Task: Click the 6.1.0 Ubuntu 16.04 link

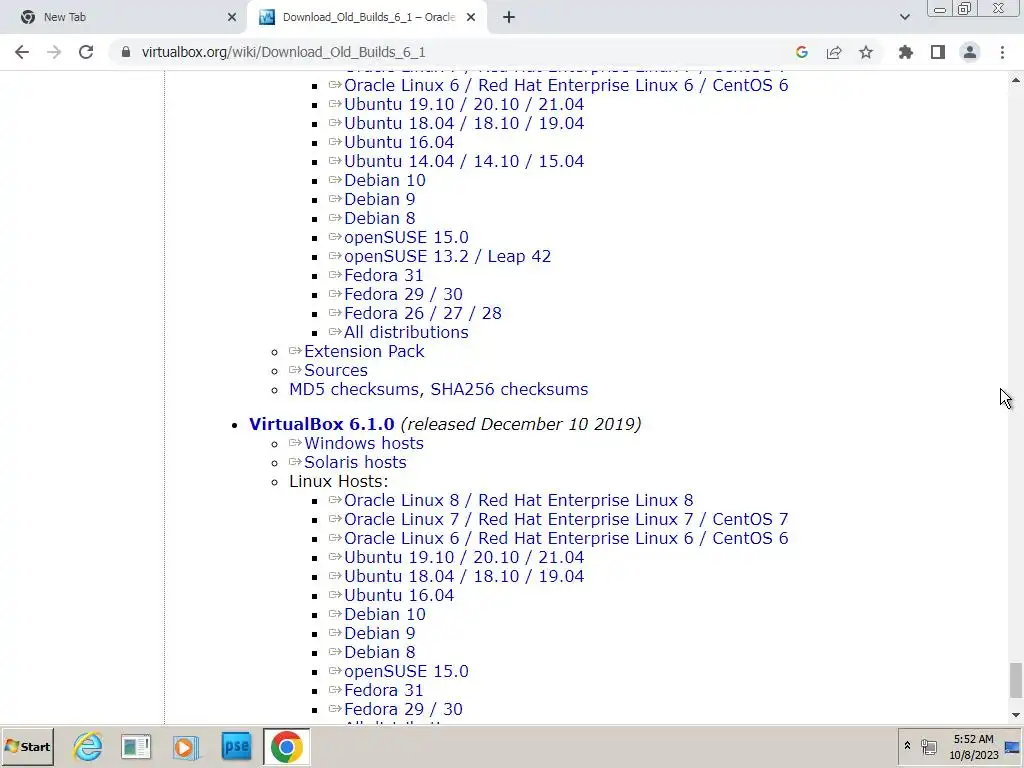Action: pos(399,595)
